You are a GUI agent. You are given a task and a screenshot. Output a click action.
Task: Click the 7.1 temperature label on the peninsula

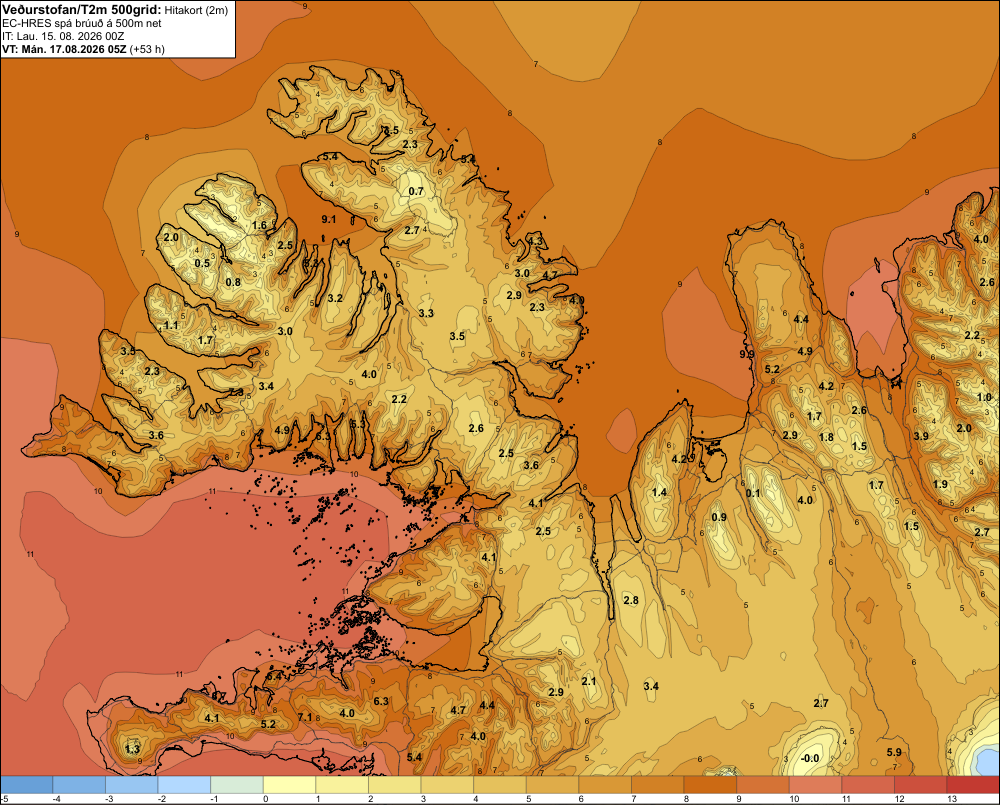click(305, 717)
